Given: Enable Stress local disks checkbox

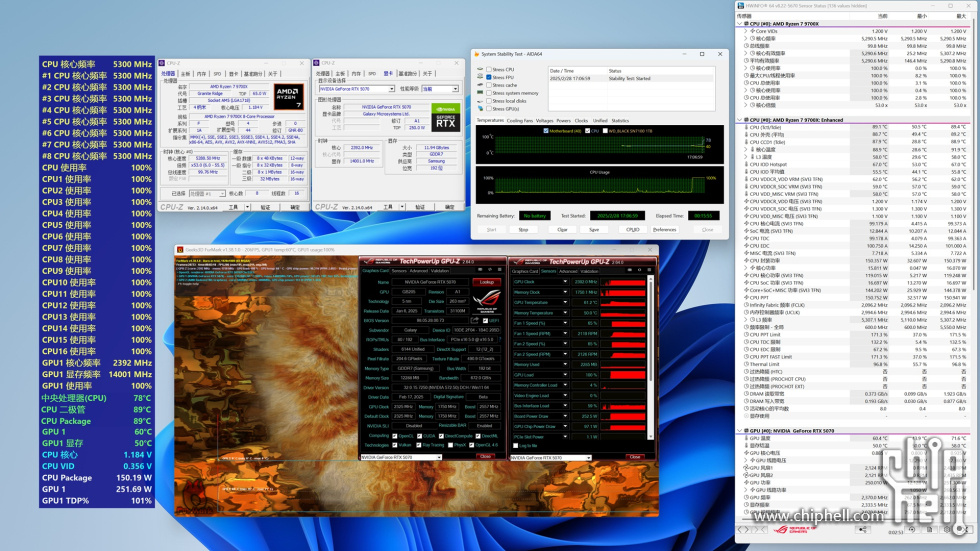Looking at the screenshot, I should click(x=489, y=101).
